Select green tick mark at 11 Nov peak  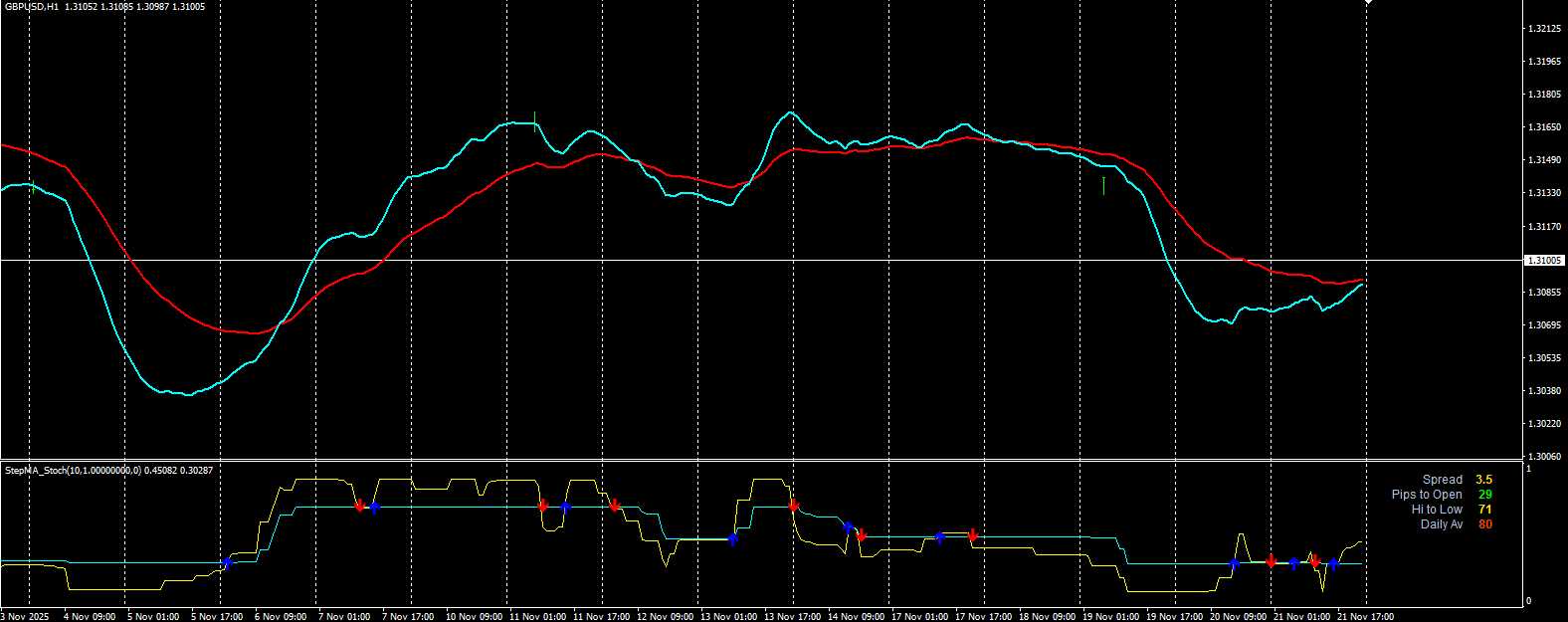point(535,121)
